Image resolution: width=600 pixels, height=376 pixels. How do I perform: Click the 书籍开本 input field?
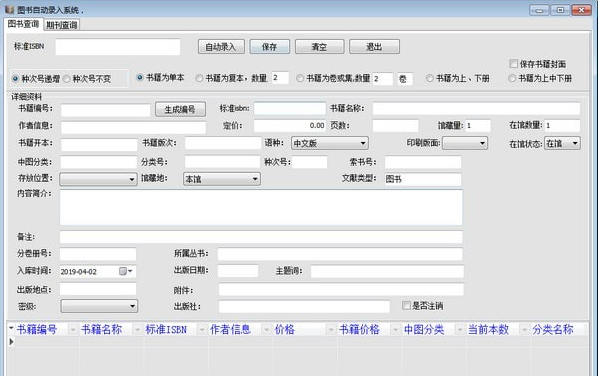tap(99, 145)
